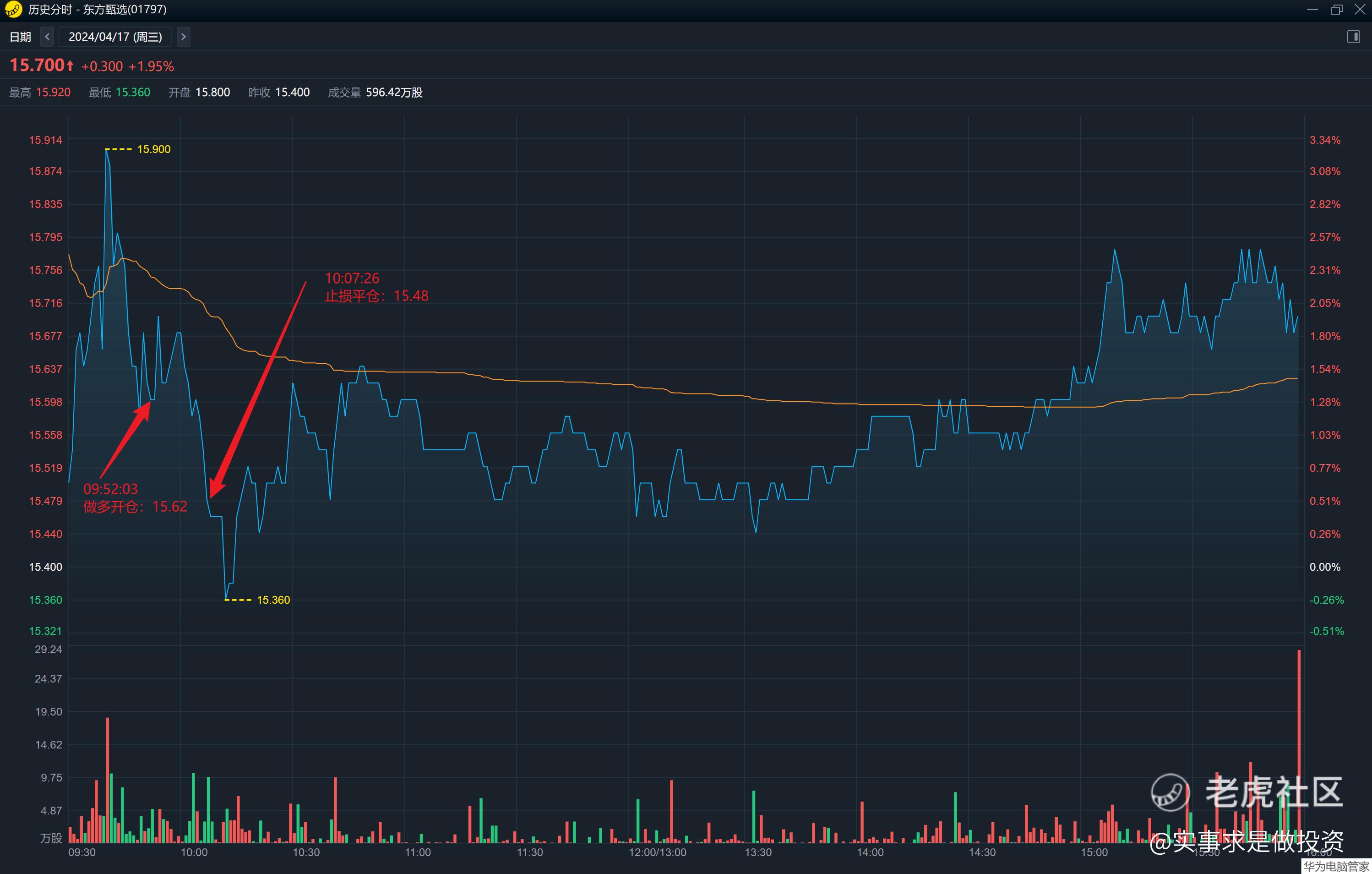Click the percent change +1.95%
This screenshot has width=1372, height=874.
point(151,67)
